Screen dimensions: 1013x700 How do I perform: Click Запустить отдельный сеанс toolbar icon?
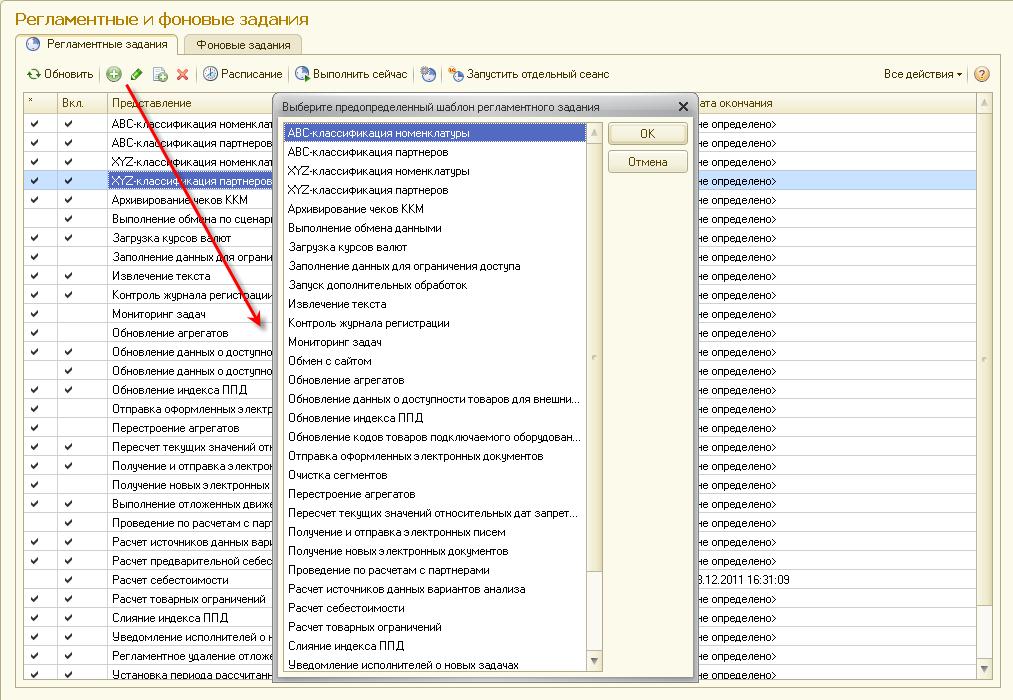pos(456,74)
